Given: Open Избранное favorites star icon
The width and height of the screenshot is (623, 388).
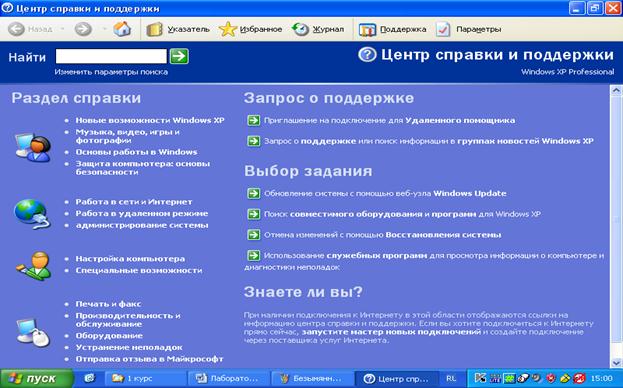Looking at the screenshot, I should [228, 29].
